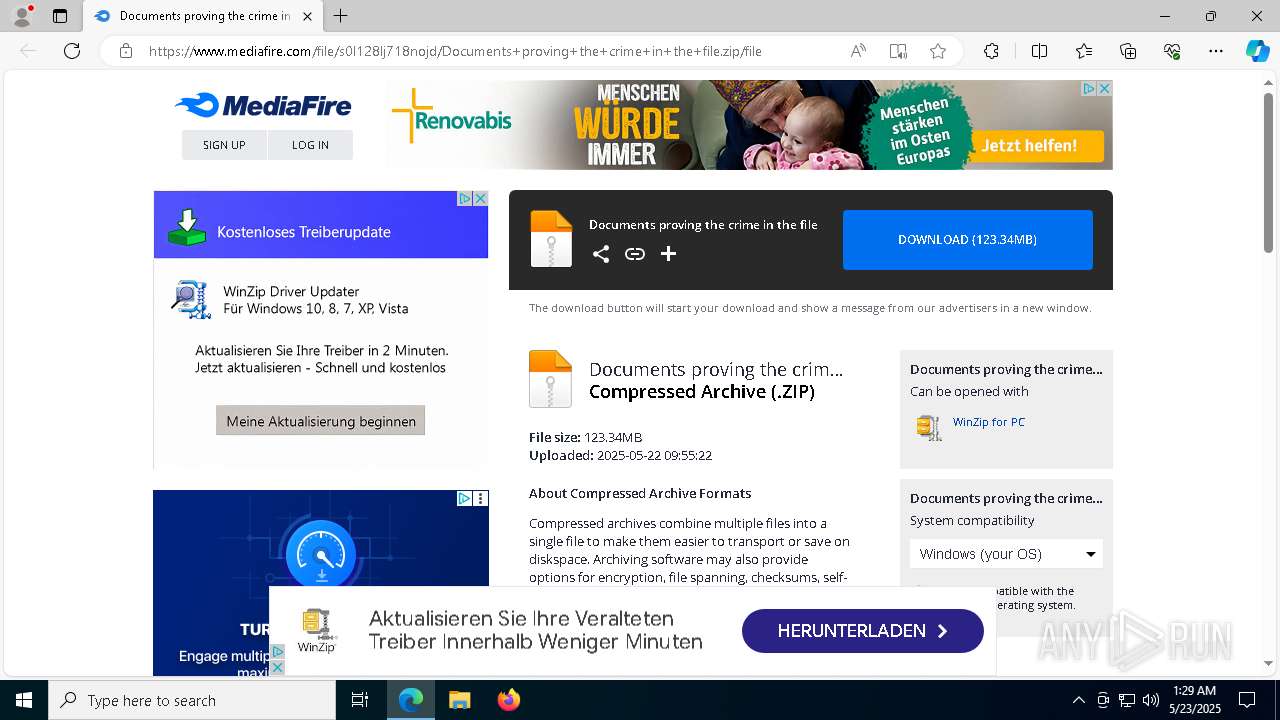View site information lock icon

pos(125,51)
